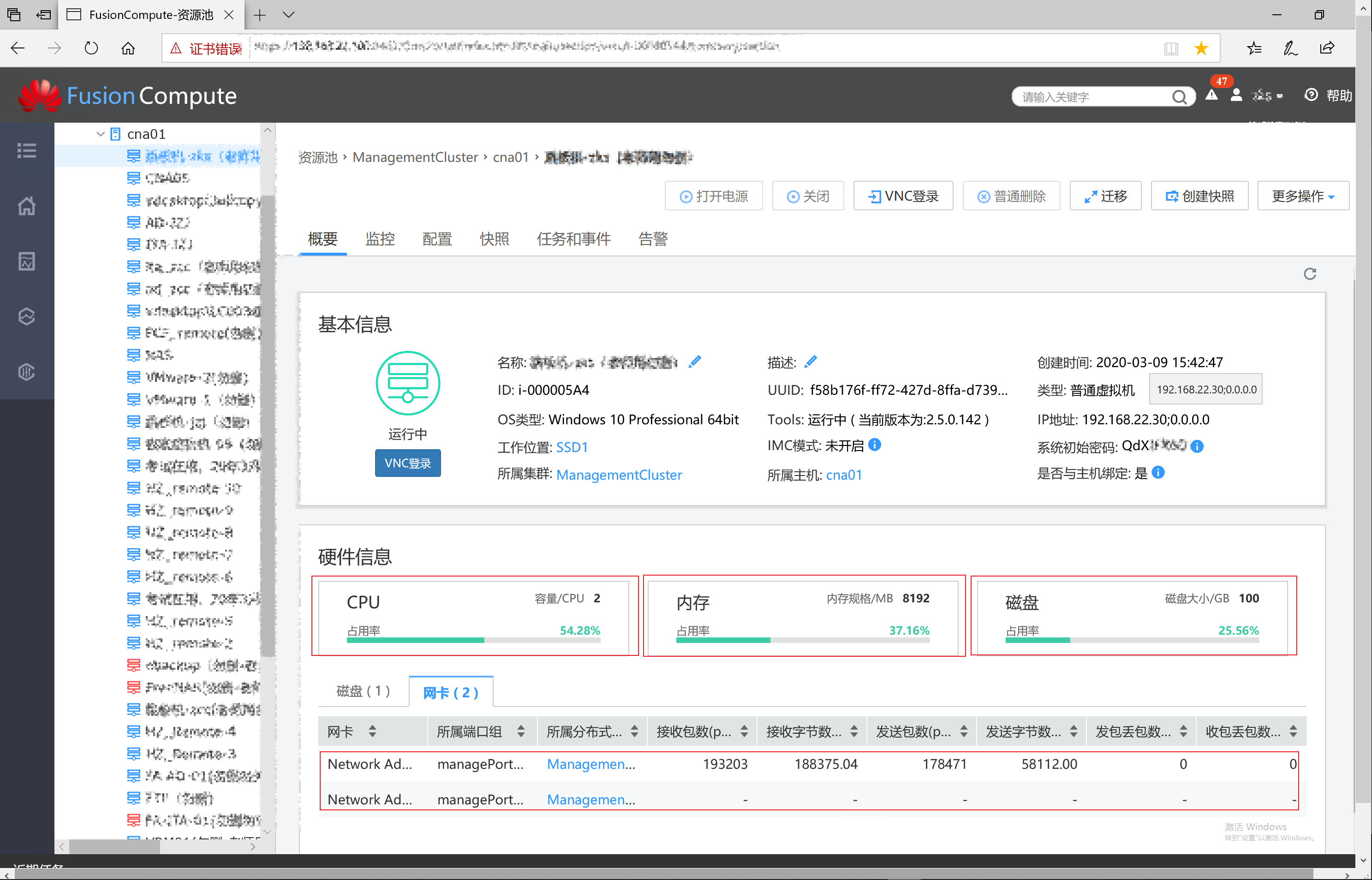Open the 更多操作 dropdown
Screen dimensions: 1372x880
coord(1303,196)
